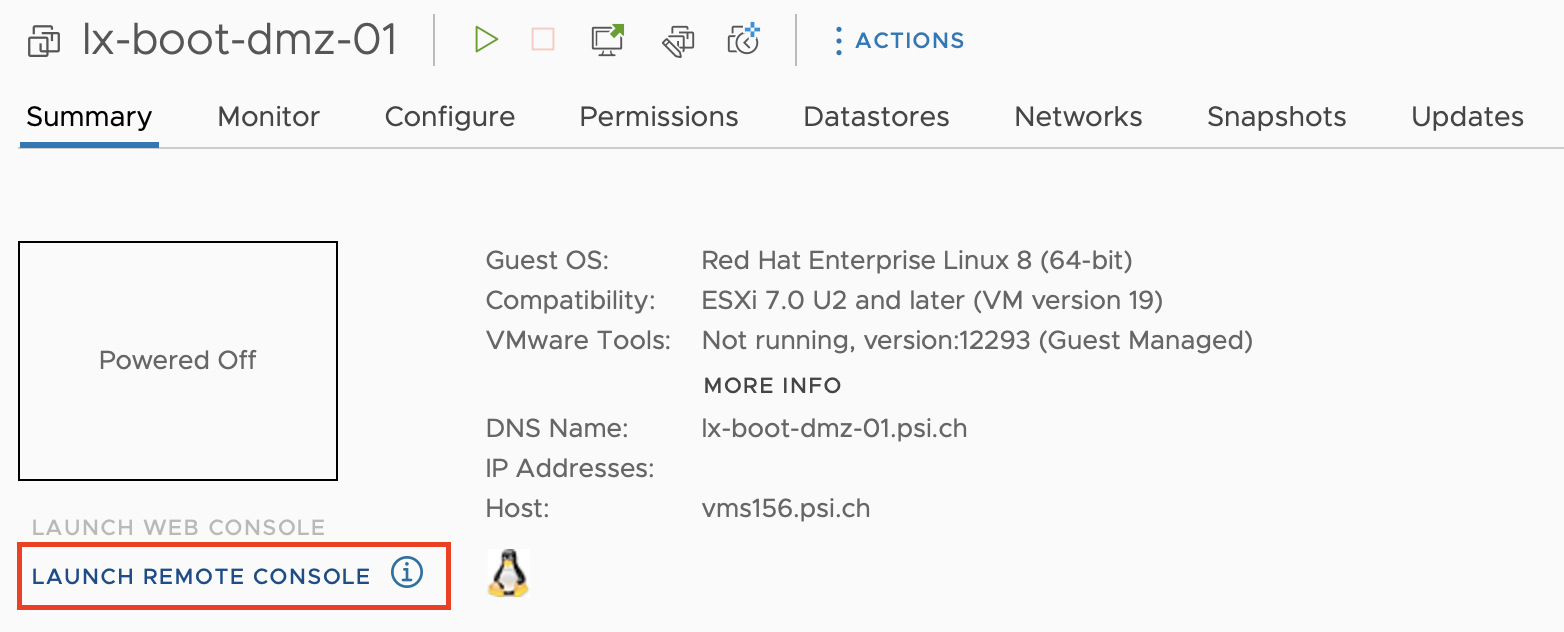Screen dimensions: 1564x632
Task: Power on the VM with green play icon
Action: click(486, 40)
